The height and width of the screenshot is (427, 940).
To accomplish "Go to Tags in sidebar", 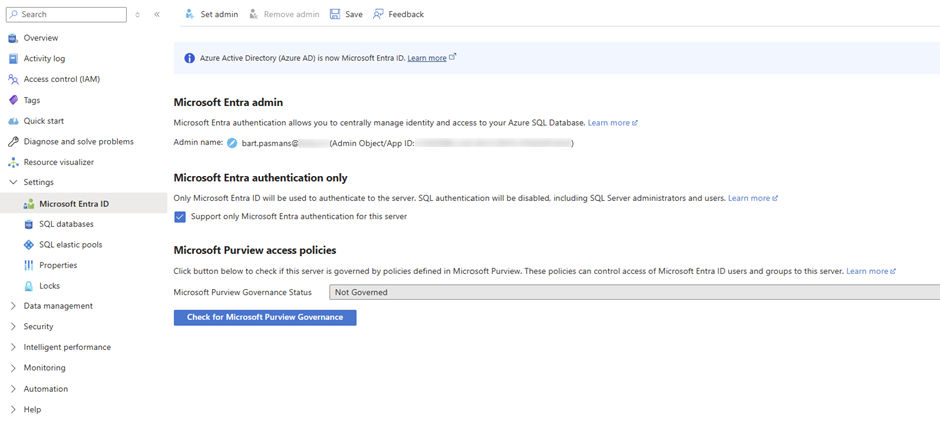I will point(32,100).
